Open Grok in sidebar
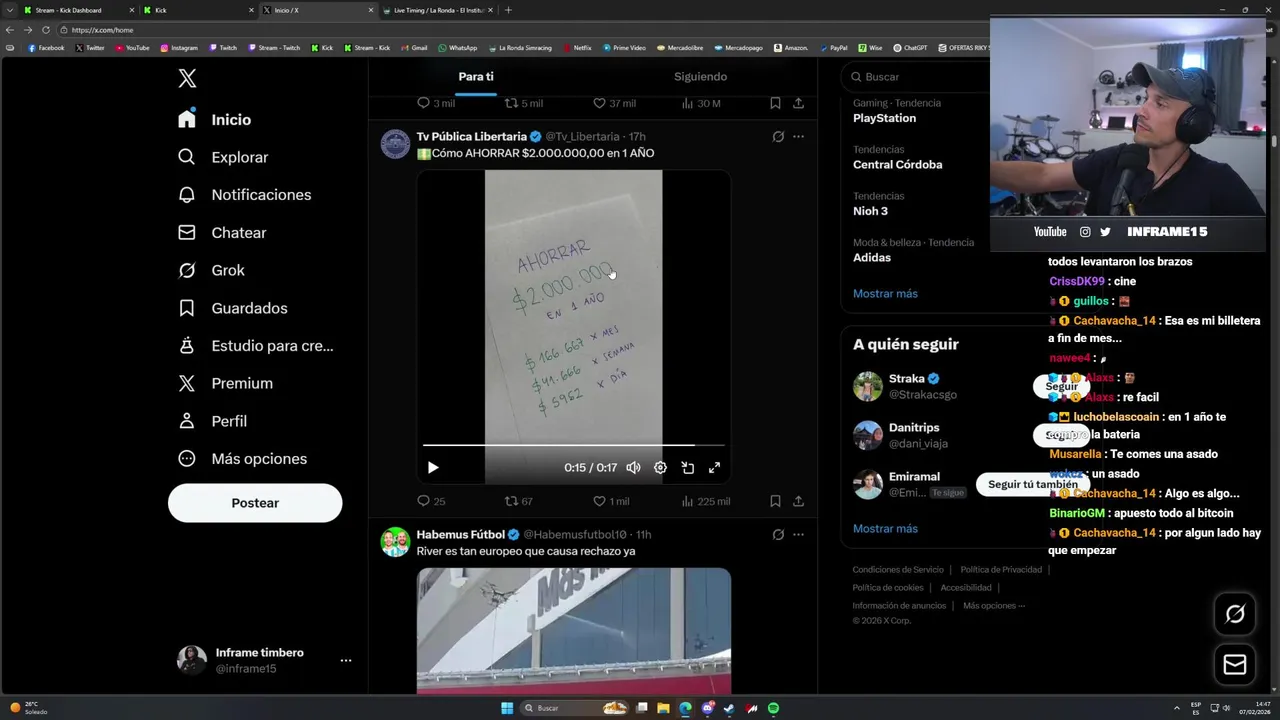Image resolution: width=1280 pixels, height=720 pixels. [212, 270]
